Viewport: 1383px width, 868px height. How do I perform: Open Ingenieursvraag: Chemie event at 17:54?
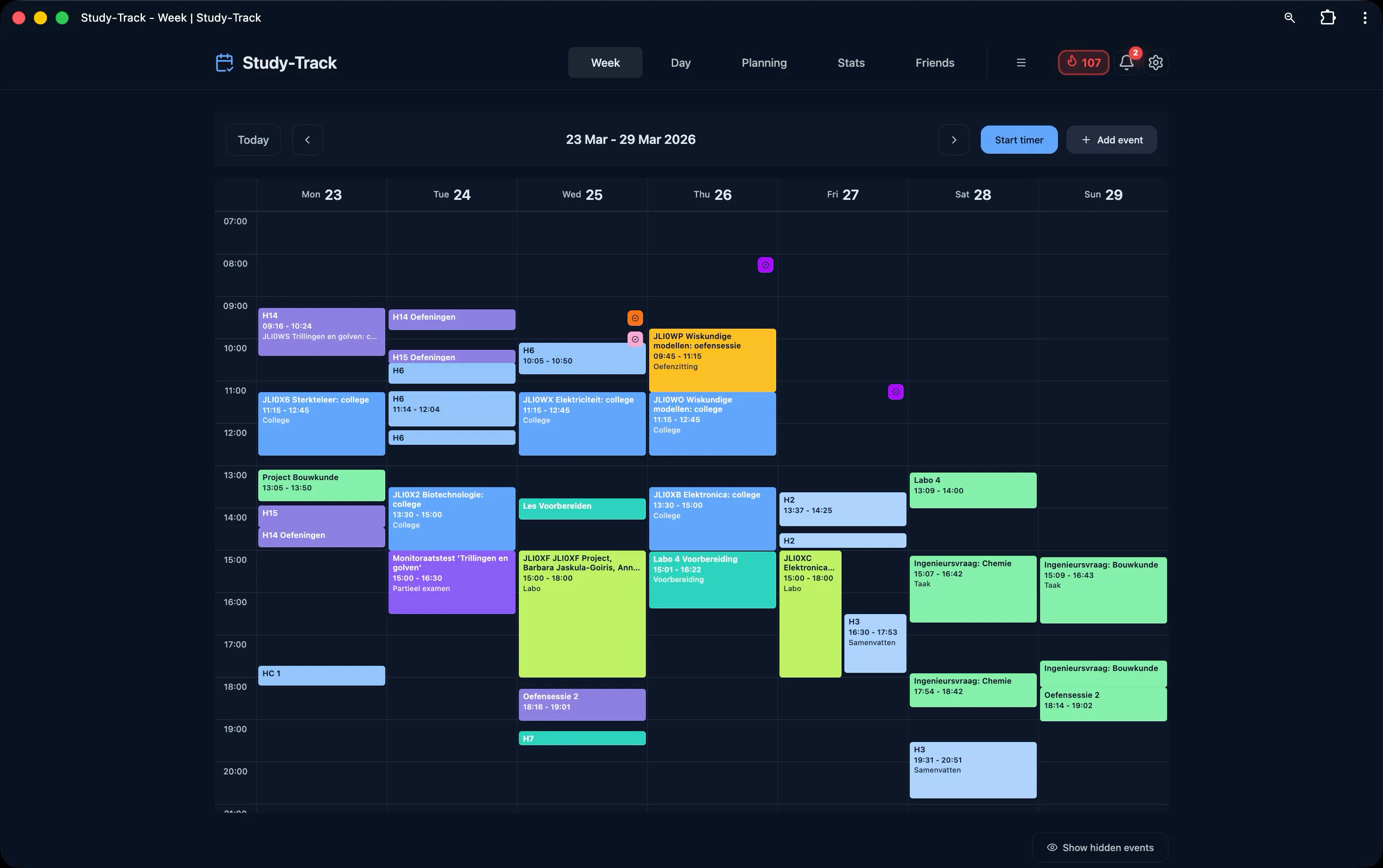point(973,690)
